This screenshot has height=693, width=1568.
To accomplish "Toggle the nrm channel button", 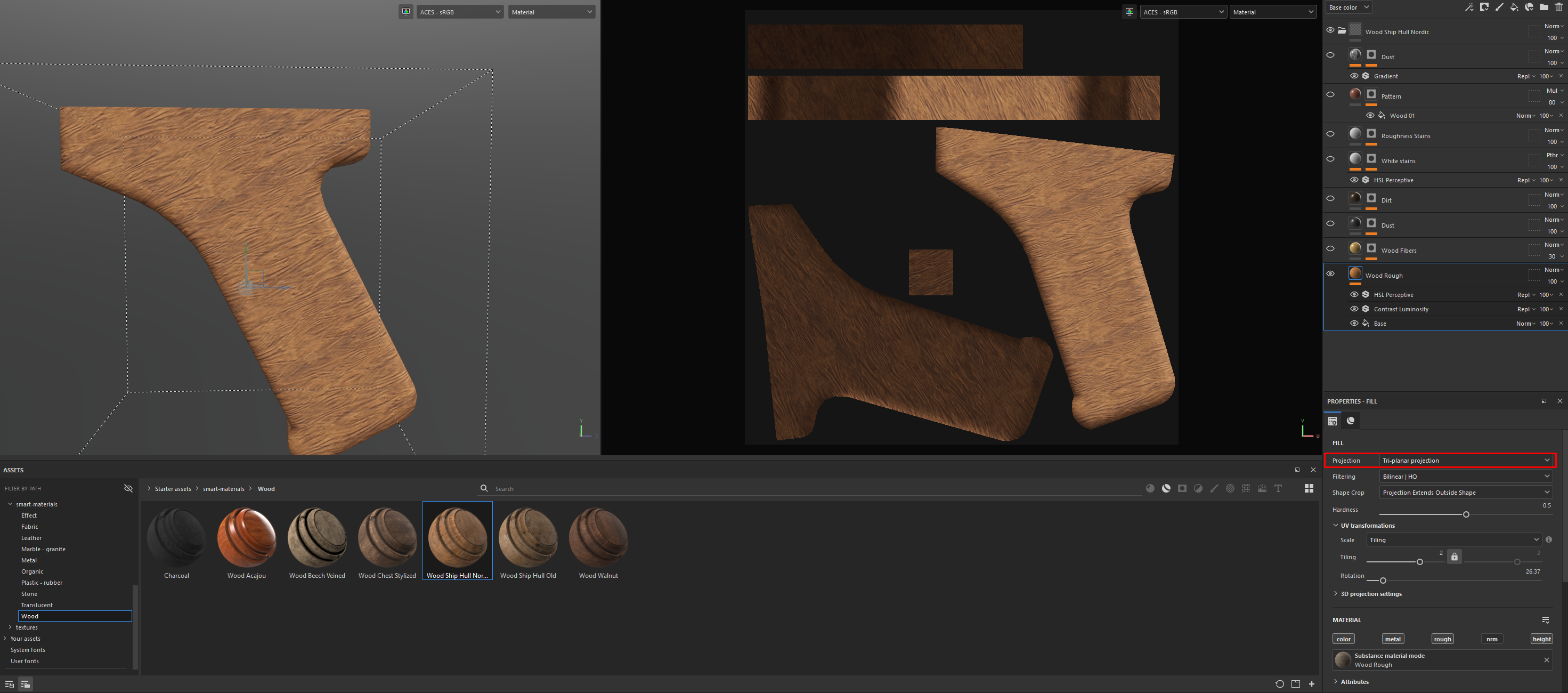I will click(x=1492, y=639).
